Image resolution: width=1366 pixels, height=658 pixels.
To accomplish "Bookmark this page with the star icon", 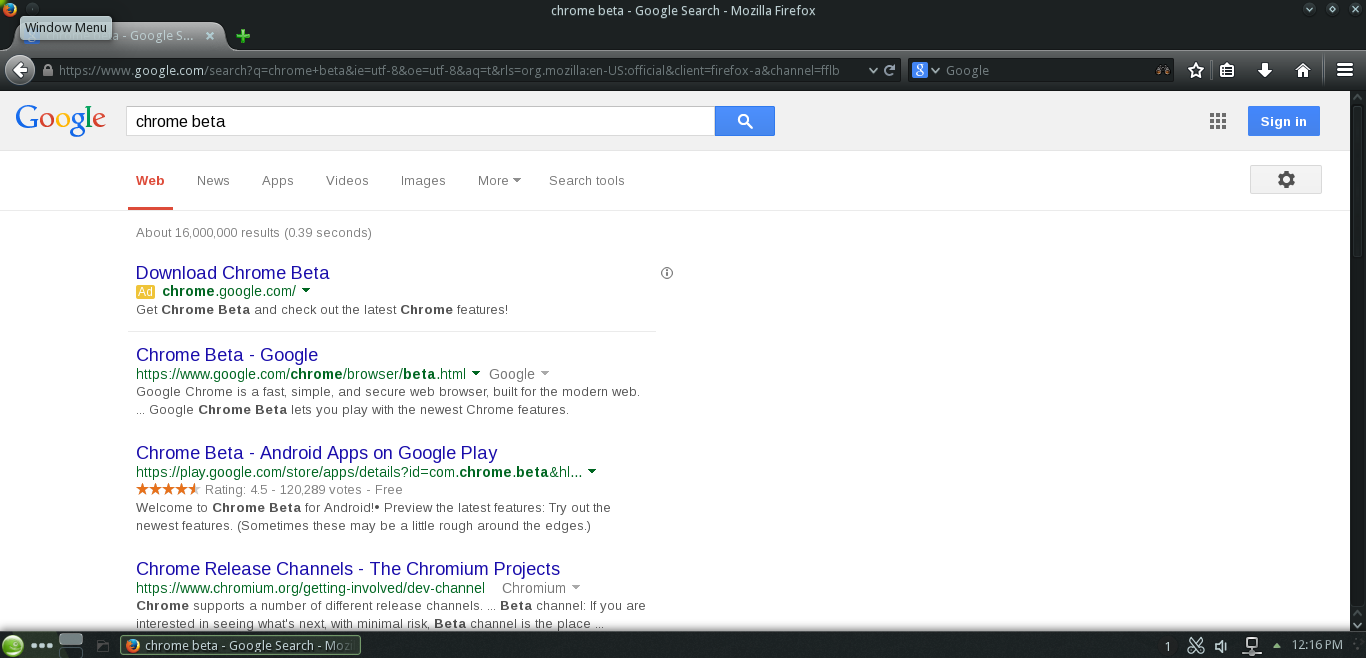I will pyautogui.click(x=1196, y=70).
